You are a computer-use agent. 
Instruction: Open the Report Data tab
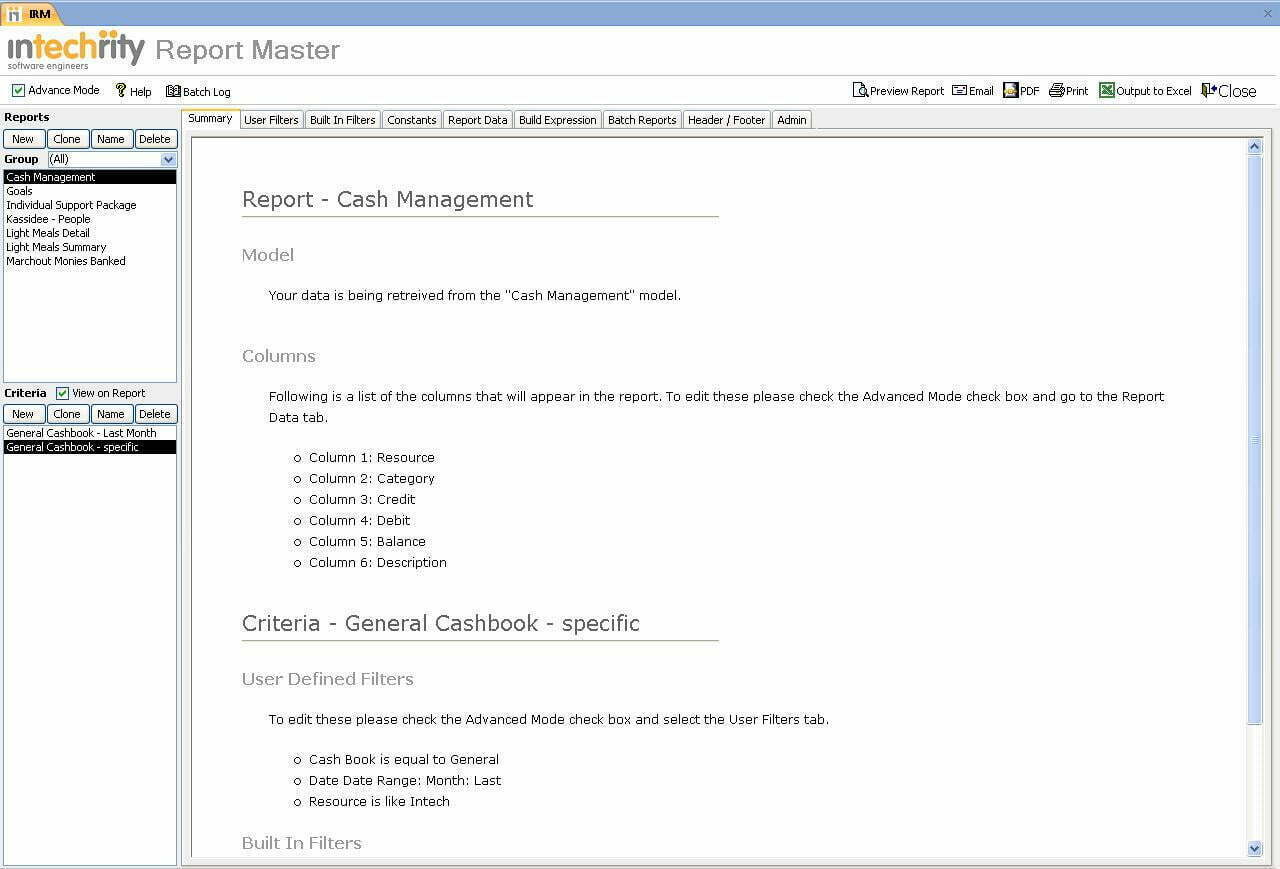(x=477, y=120)
